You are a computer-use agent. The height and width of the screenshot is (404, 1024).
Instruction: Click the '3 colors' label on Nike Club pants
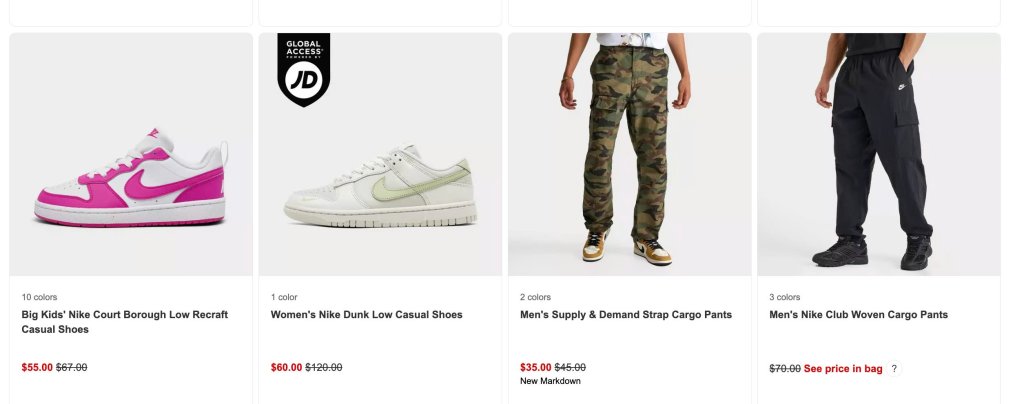pyautogui.click(x=785, y=297)
